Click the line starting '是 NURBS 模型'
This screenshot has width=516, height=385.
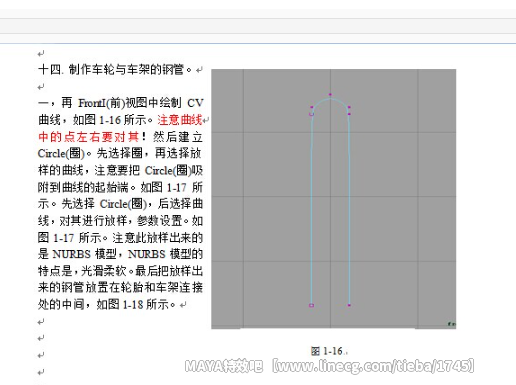pos(120,254)
